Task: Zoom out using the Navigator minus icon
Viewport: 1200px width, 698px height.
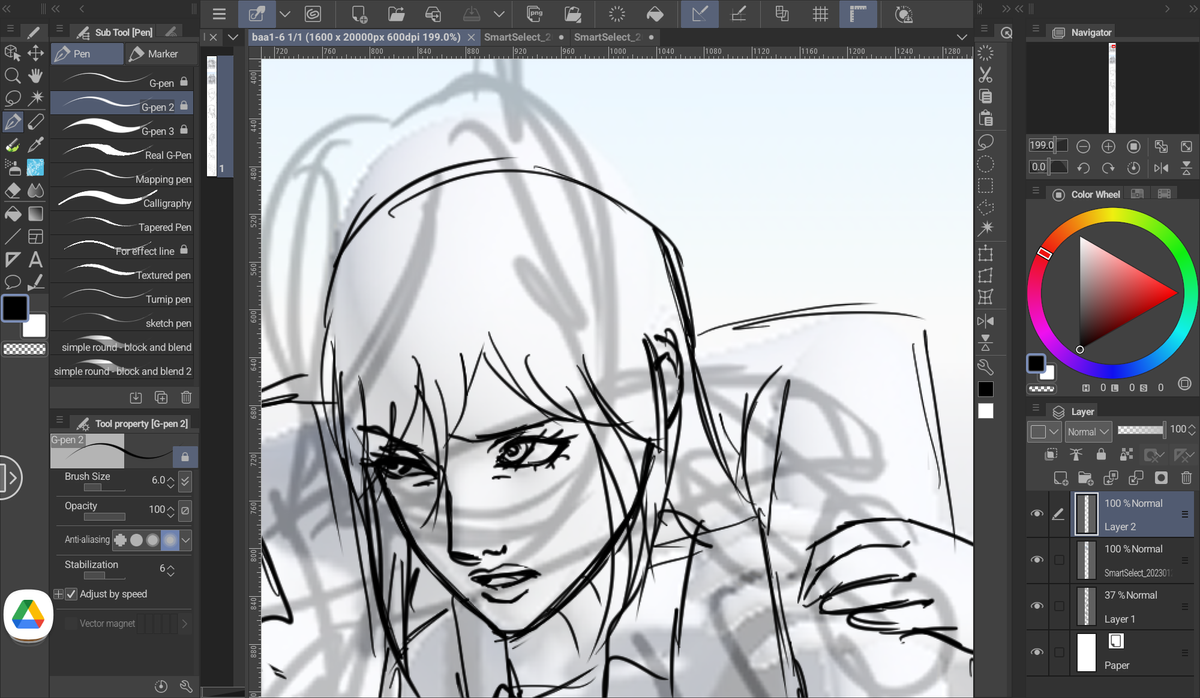Action: pyautogui.click(x=1082, y=146)
